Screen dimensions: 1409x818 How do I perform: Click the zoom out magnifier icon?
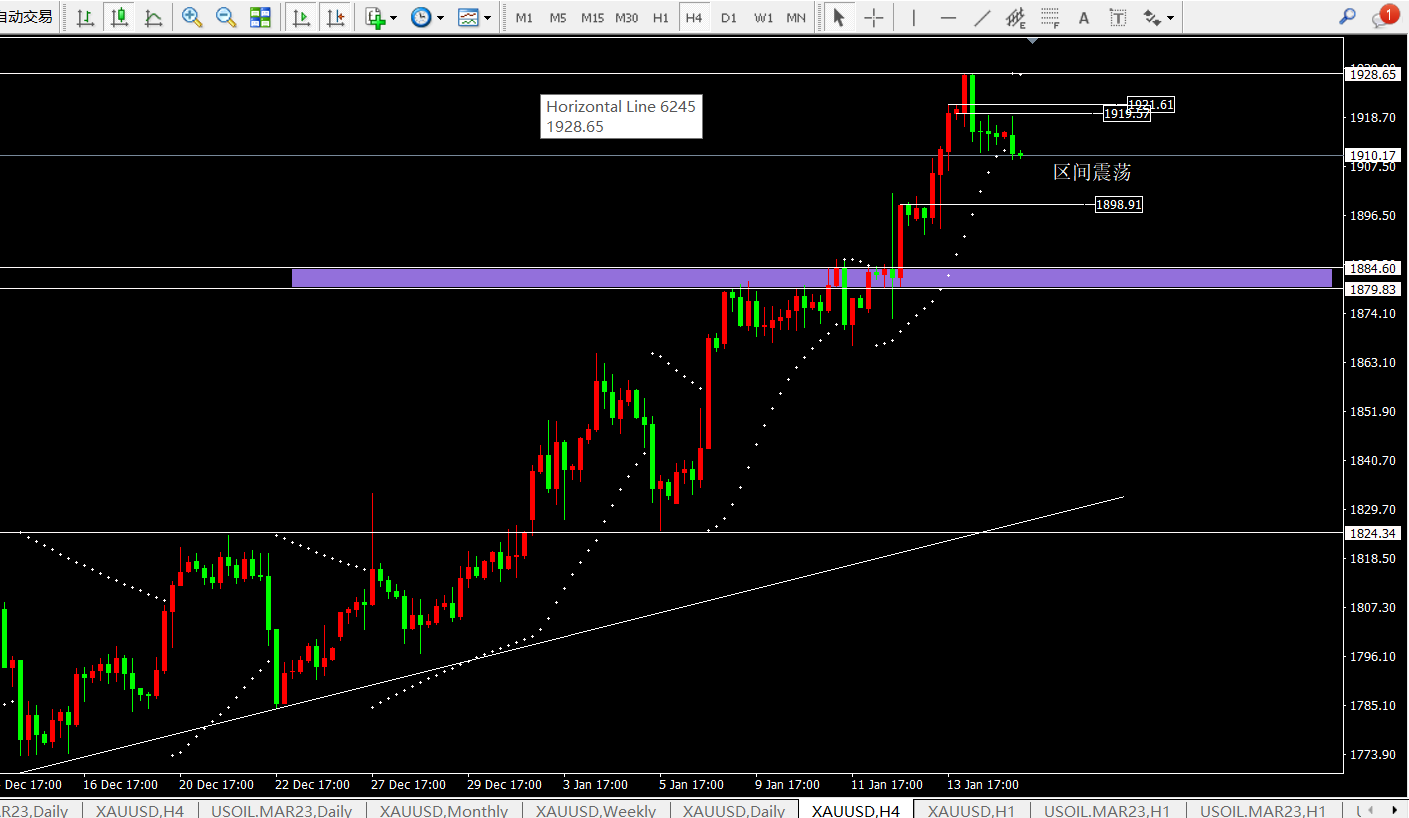(x=226, y=17)
